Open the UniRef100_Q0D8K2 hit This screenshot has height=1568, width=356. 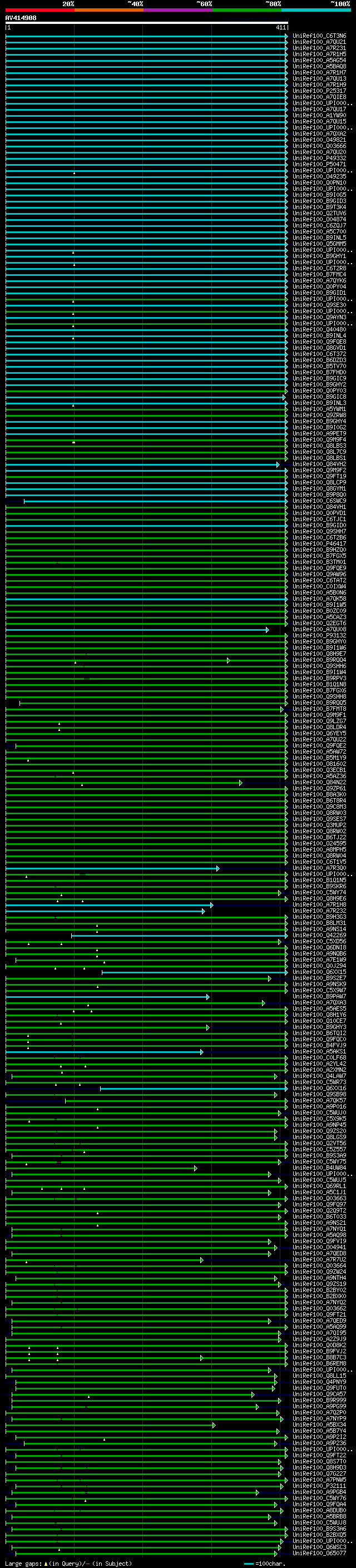click(319, 1345)
